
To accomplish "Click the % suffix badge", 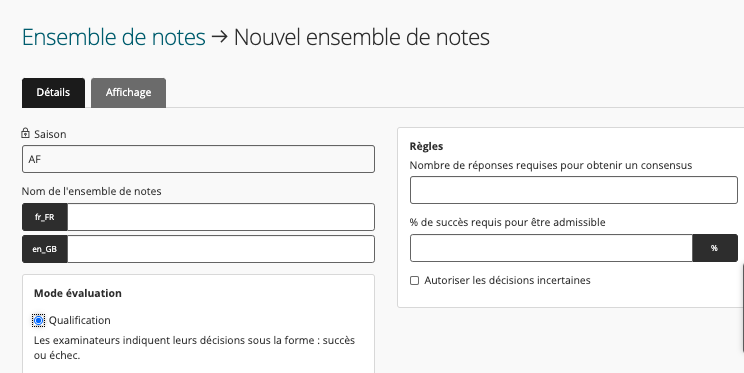I will tap(715, 248).
